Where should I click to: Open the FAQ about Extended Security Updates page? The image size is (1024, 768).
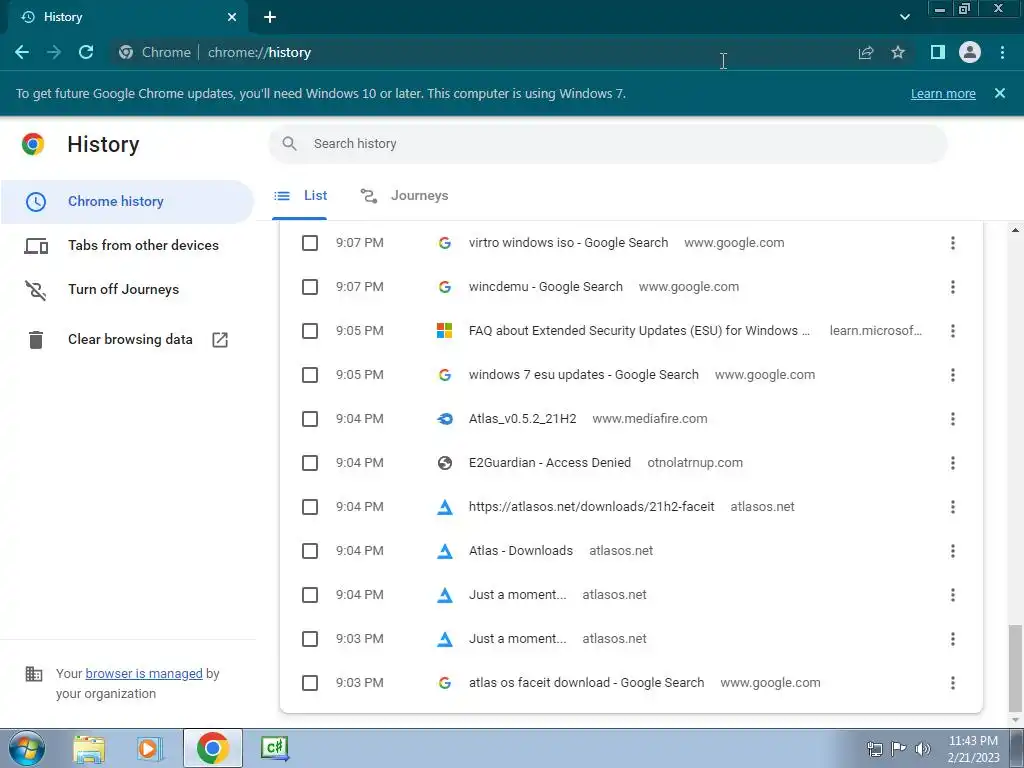click(x=639, y=331)
